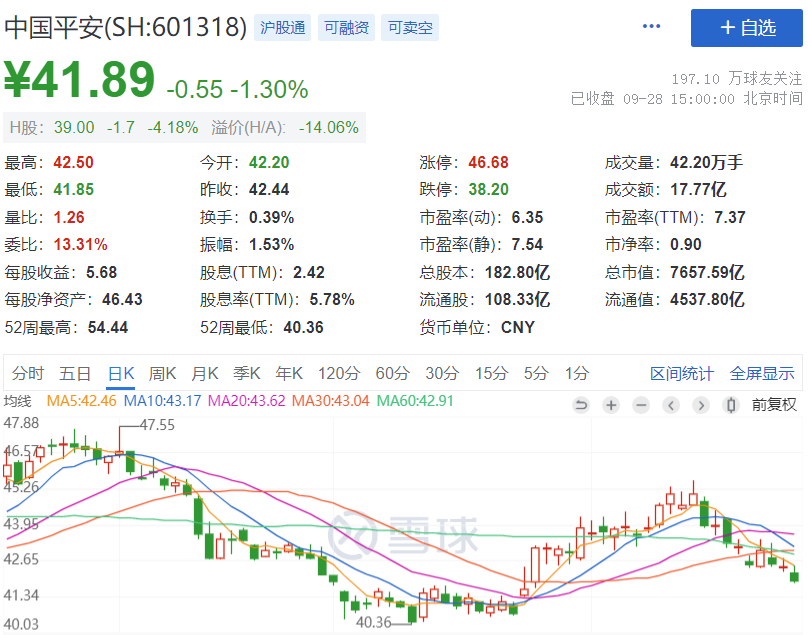Toggle the candlestick style icon
Viewport: 808px width, 635px height.
(731, 406)
